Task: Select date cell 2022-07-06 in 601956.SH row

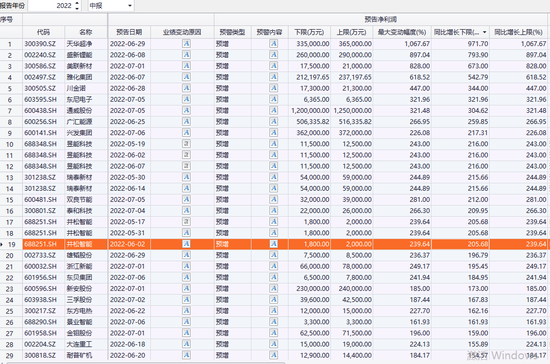Action: pos(129,277)
